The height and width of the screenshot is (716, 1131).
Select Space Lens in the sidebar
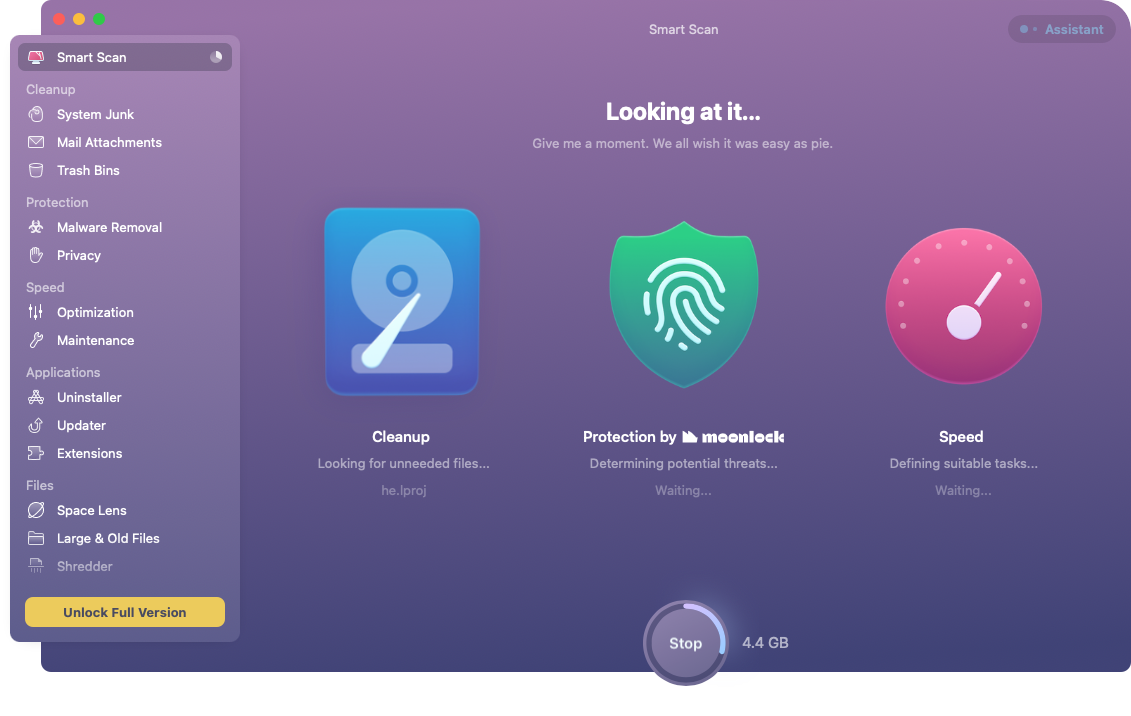(125, 511)
